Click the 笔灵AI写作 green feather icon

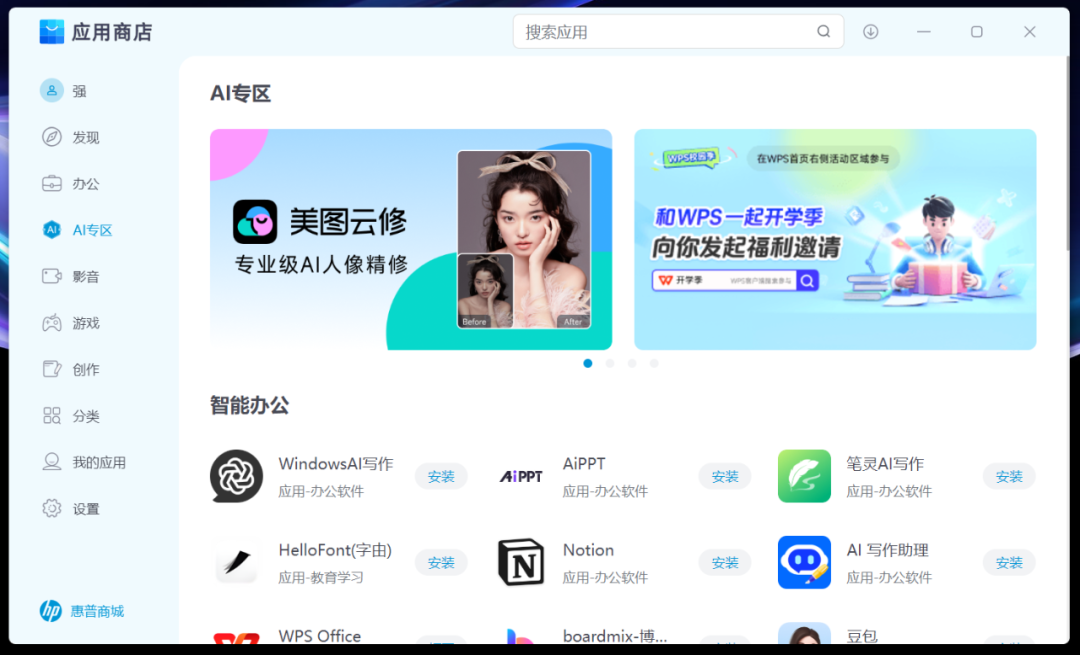[x=804, y=476]
